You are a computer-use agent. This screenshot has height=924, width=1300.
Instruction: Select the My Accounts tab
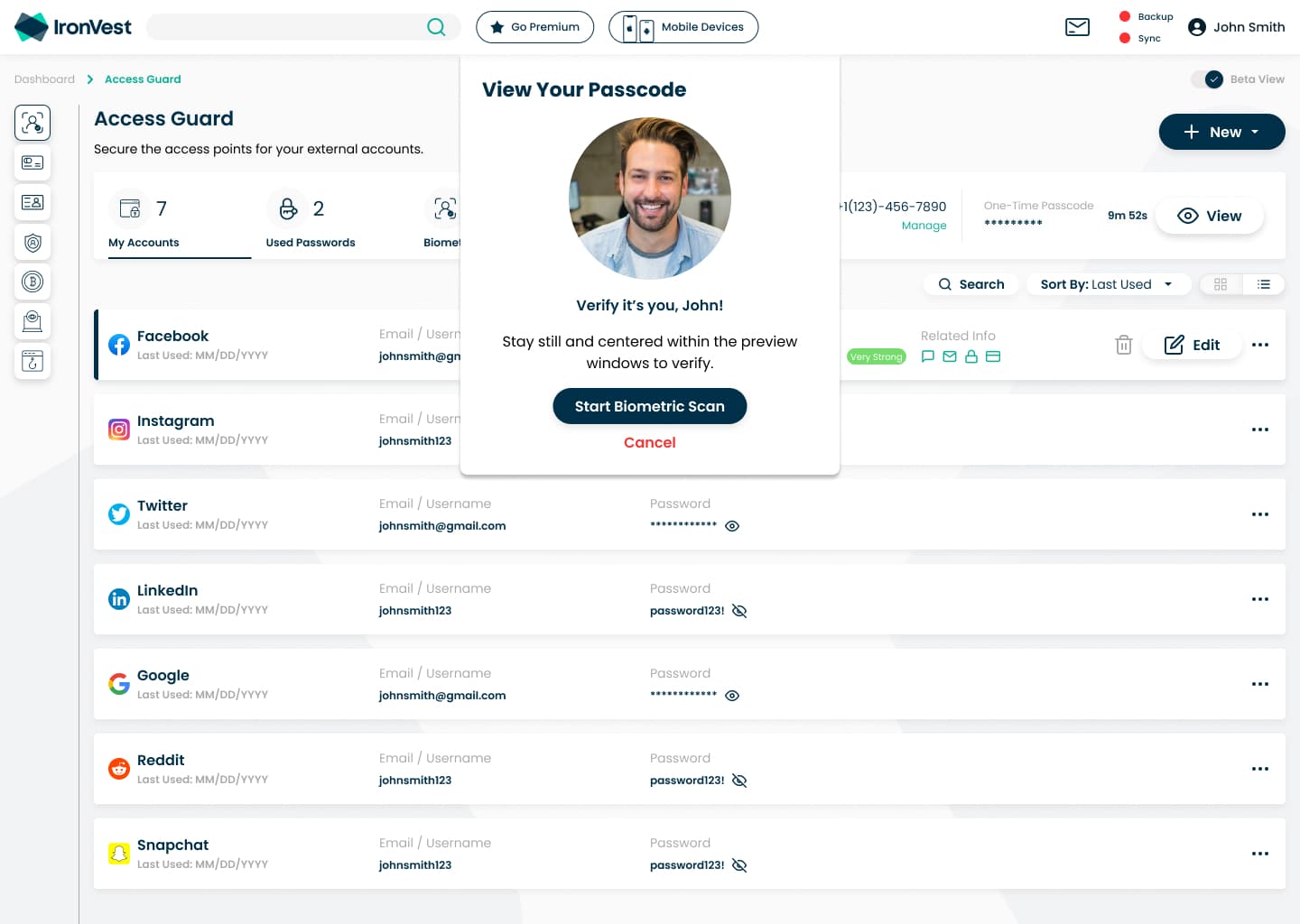[180, 222]
